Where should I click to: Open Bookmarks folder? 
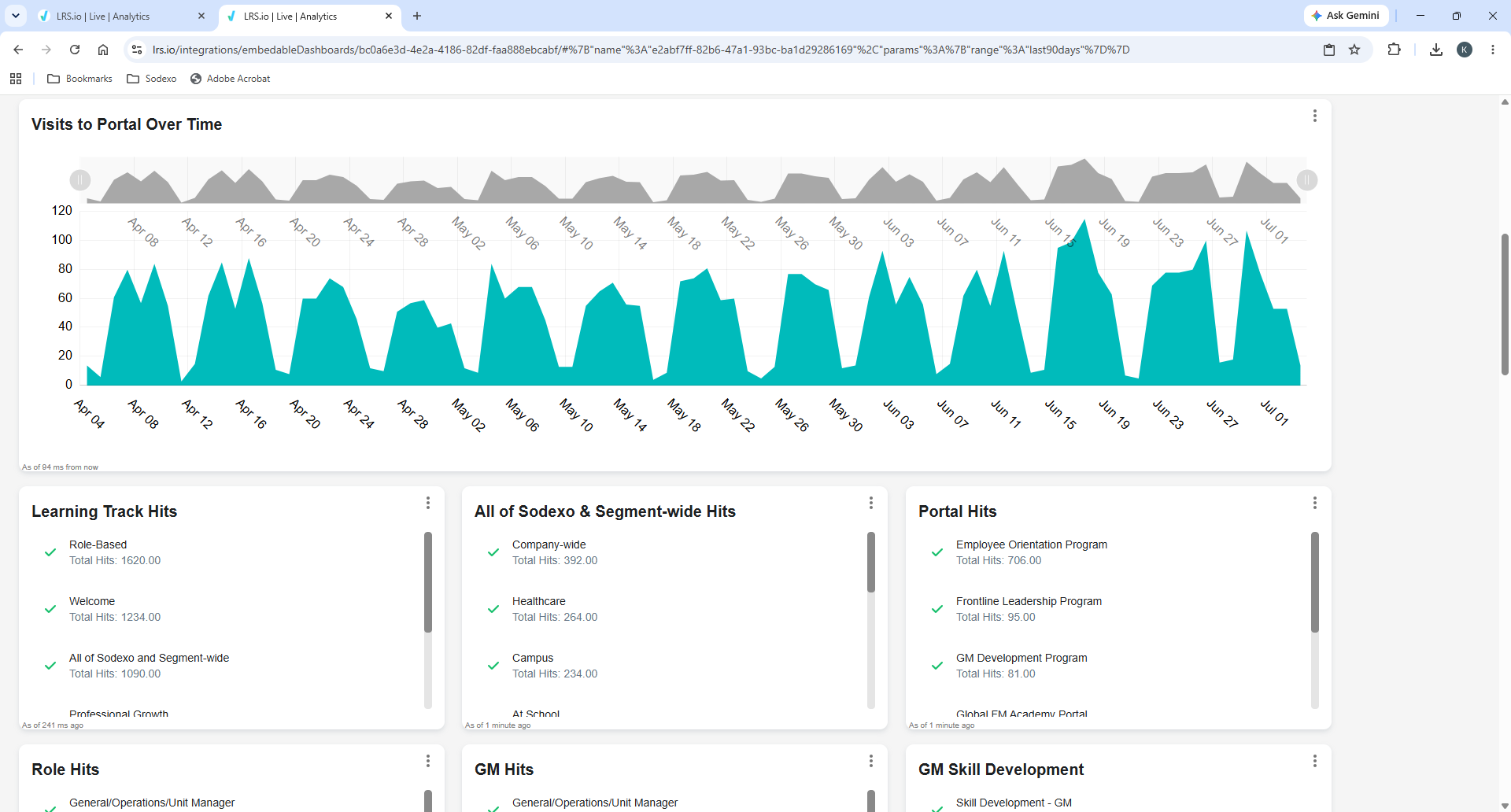(x=80, y=79)
